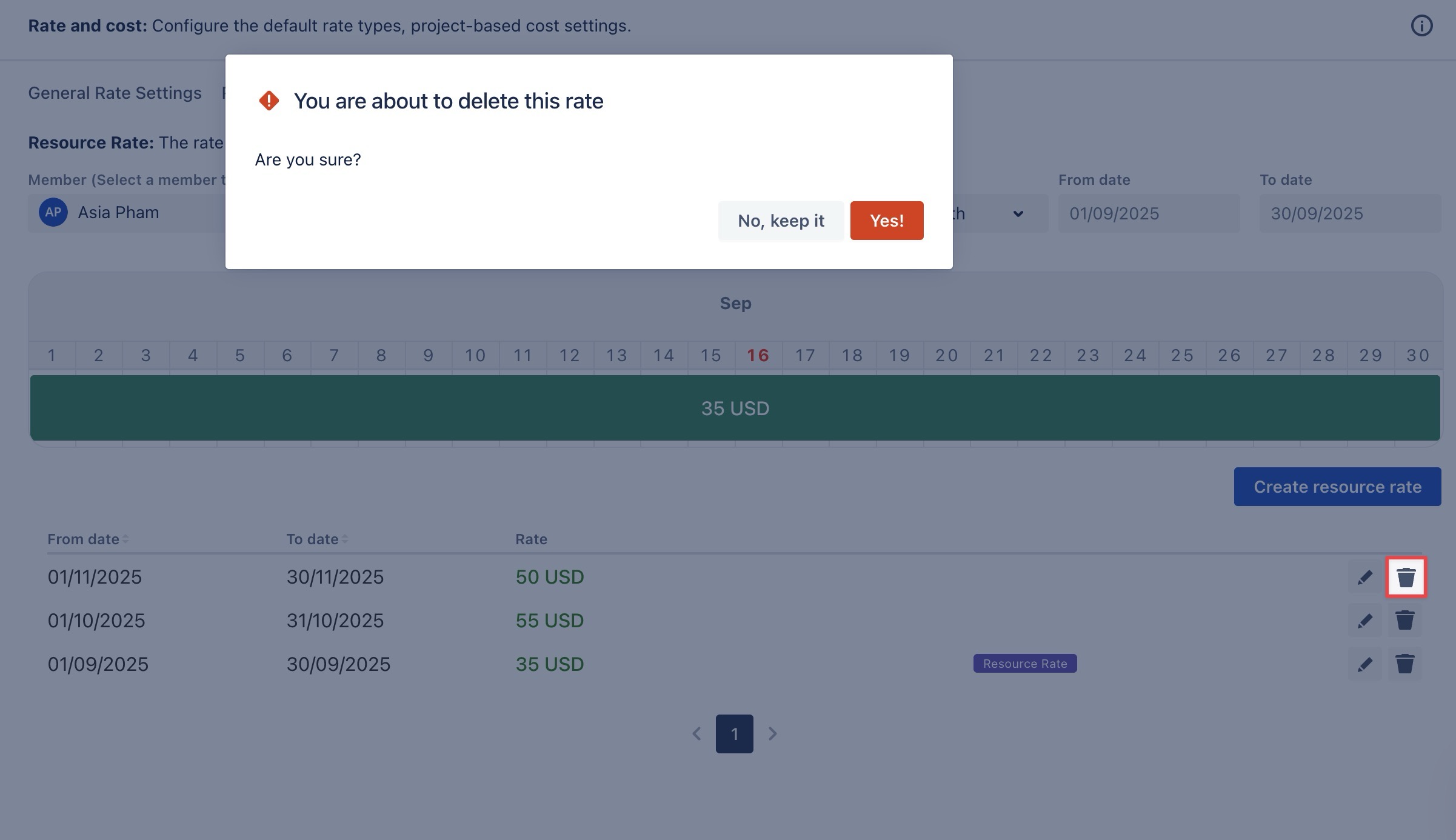Image resolution: width=1456 pixels, height=840 pixels.
Task: Edit the 01/09/2025 rate row
Action: click(x=1364, y=664)
